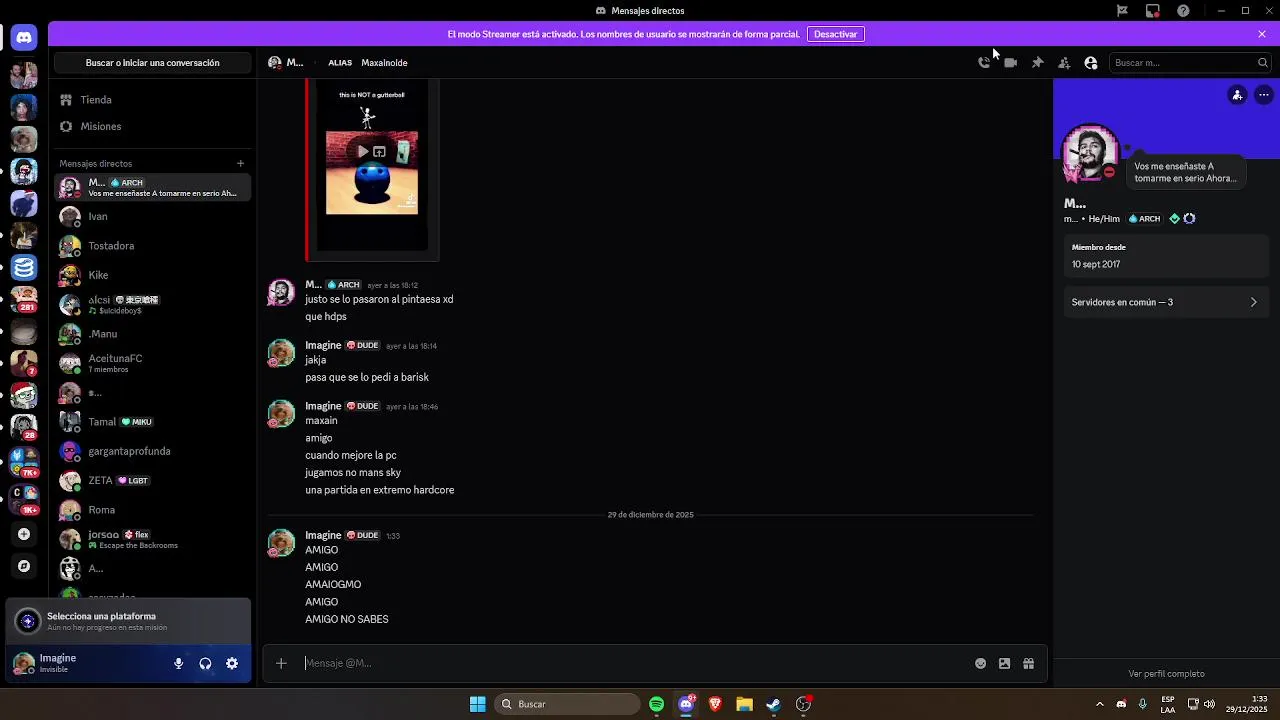The image size is (1280, 720).
Task: Add friends to this direct message
Action: pyautogui.click(x=1064, y=63)
